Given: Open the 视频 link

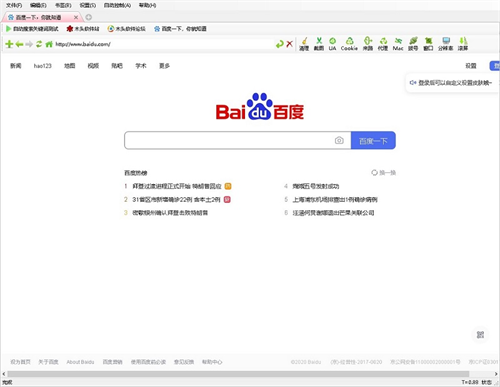Looking at the screenshot, I should pyautogui.click(x=93, y=66).
